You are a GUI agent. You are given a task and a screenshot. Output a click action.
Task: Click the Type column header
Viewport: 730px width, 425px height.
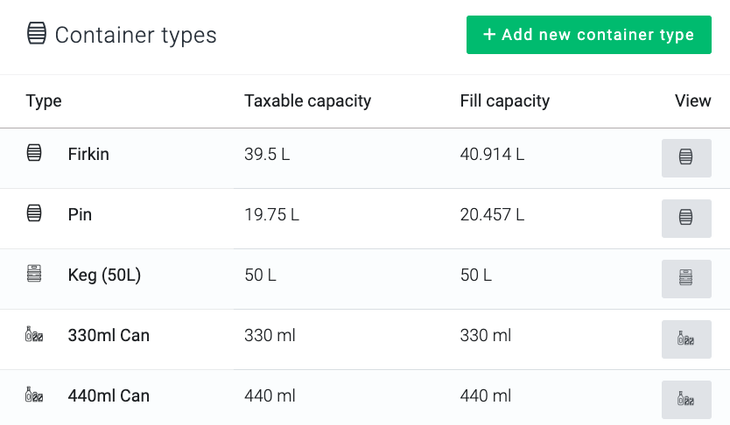44,101
